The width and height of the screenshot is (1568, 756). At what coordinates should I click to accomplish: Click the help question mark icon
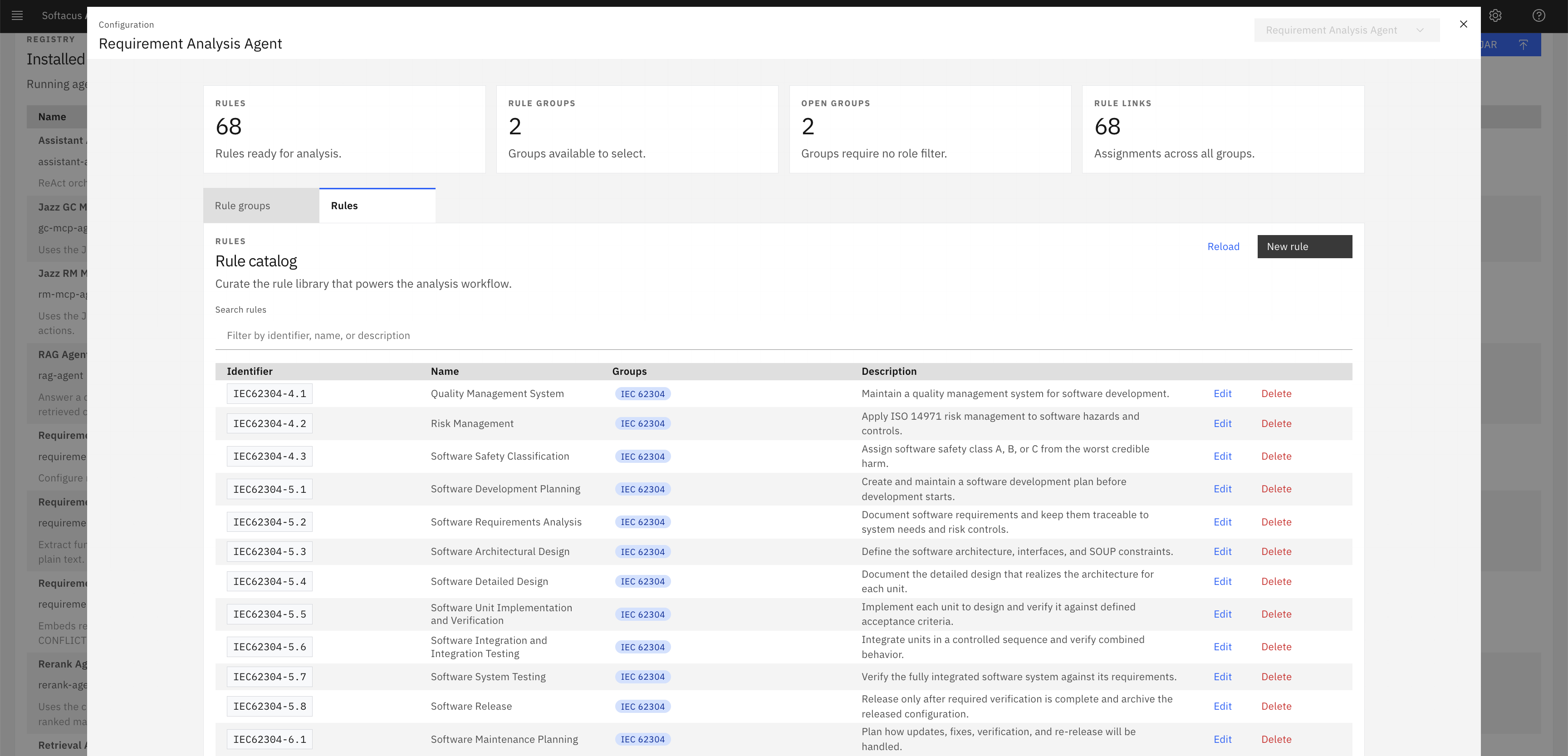coord(1539,16)
